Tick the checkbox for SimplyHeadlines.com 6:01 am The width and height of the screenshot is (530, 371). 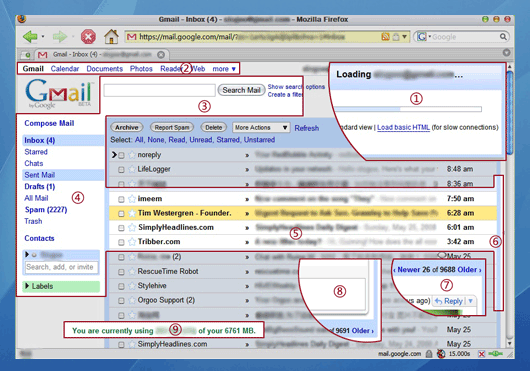(x=121, y=228)
